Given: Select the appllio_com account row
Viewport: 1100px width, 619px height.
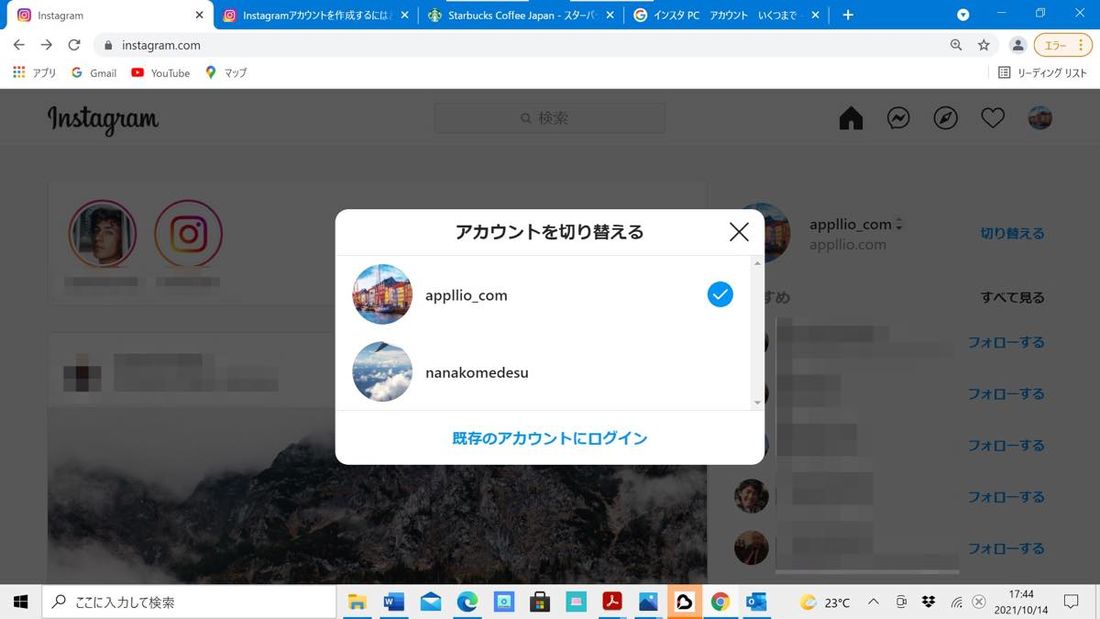Looking at the screenshot, I should (543, 295).
